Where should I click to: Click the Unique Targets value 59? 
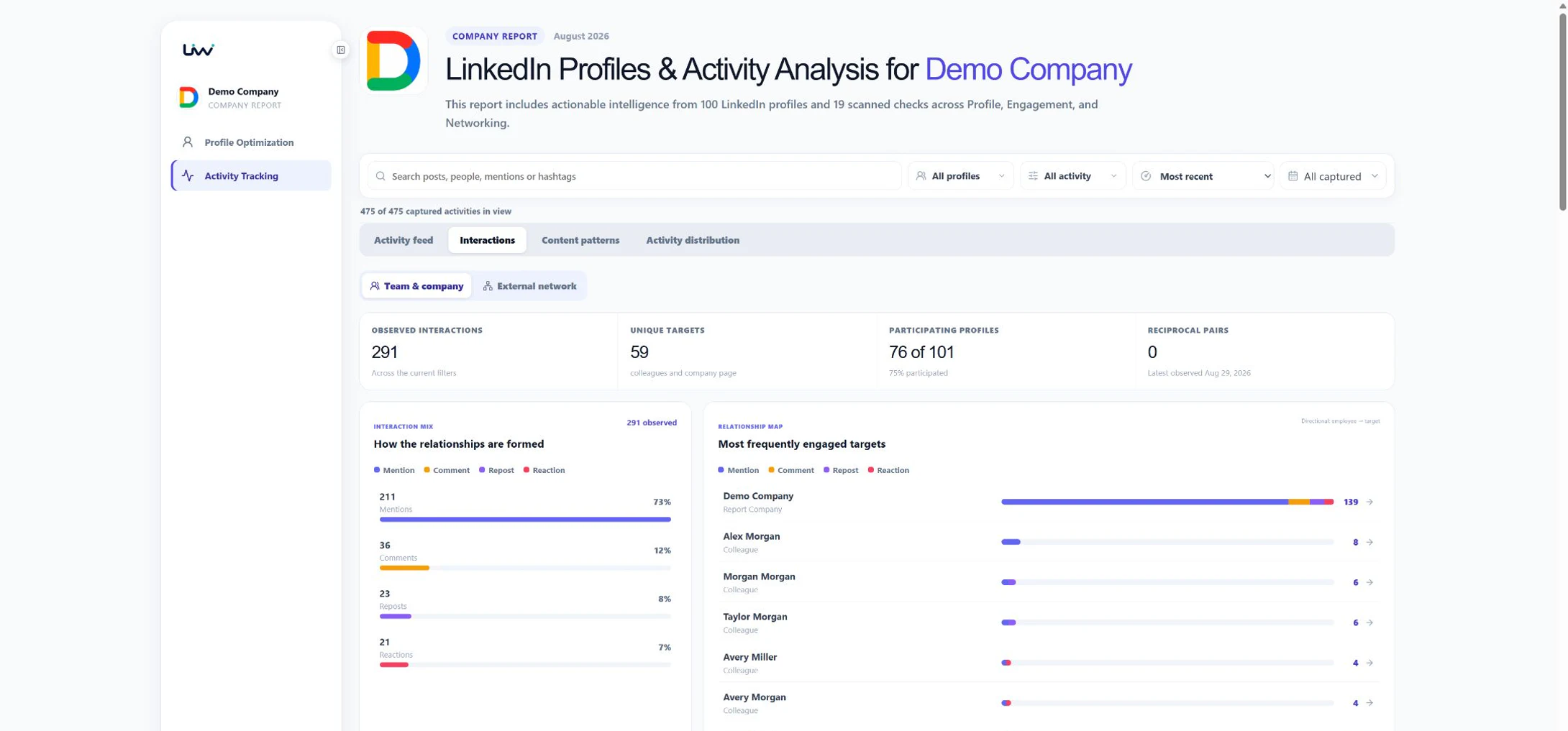(639, 352)
